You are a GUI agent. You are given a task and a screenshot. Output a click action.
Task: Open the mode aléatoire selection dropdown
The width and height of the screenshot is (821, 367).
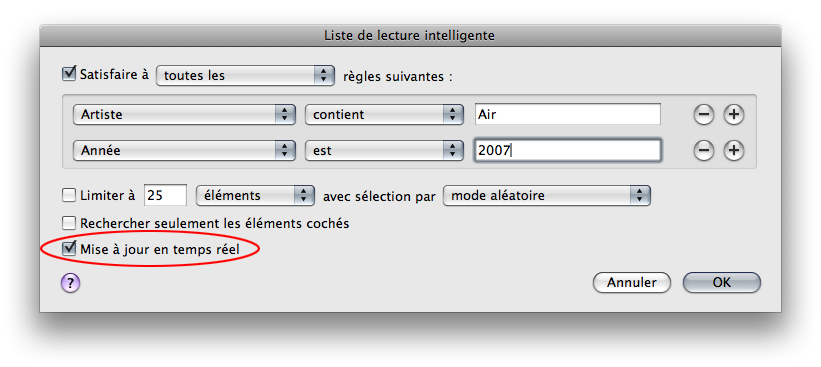pos(547,196)
